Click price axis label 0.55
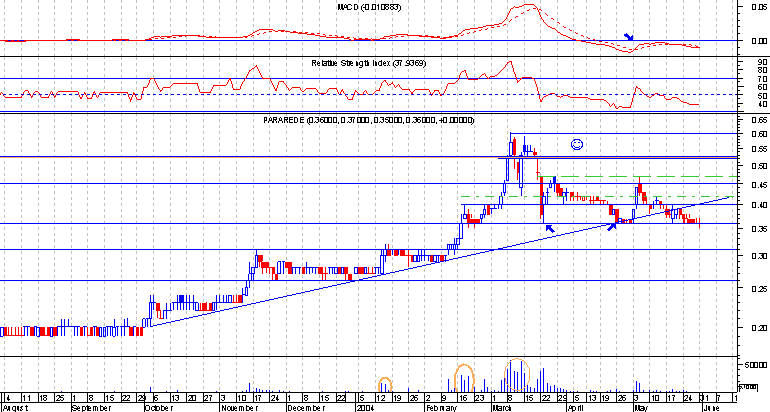This screenshot has height=412, width=770. click(759, 149)
